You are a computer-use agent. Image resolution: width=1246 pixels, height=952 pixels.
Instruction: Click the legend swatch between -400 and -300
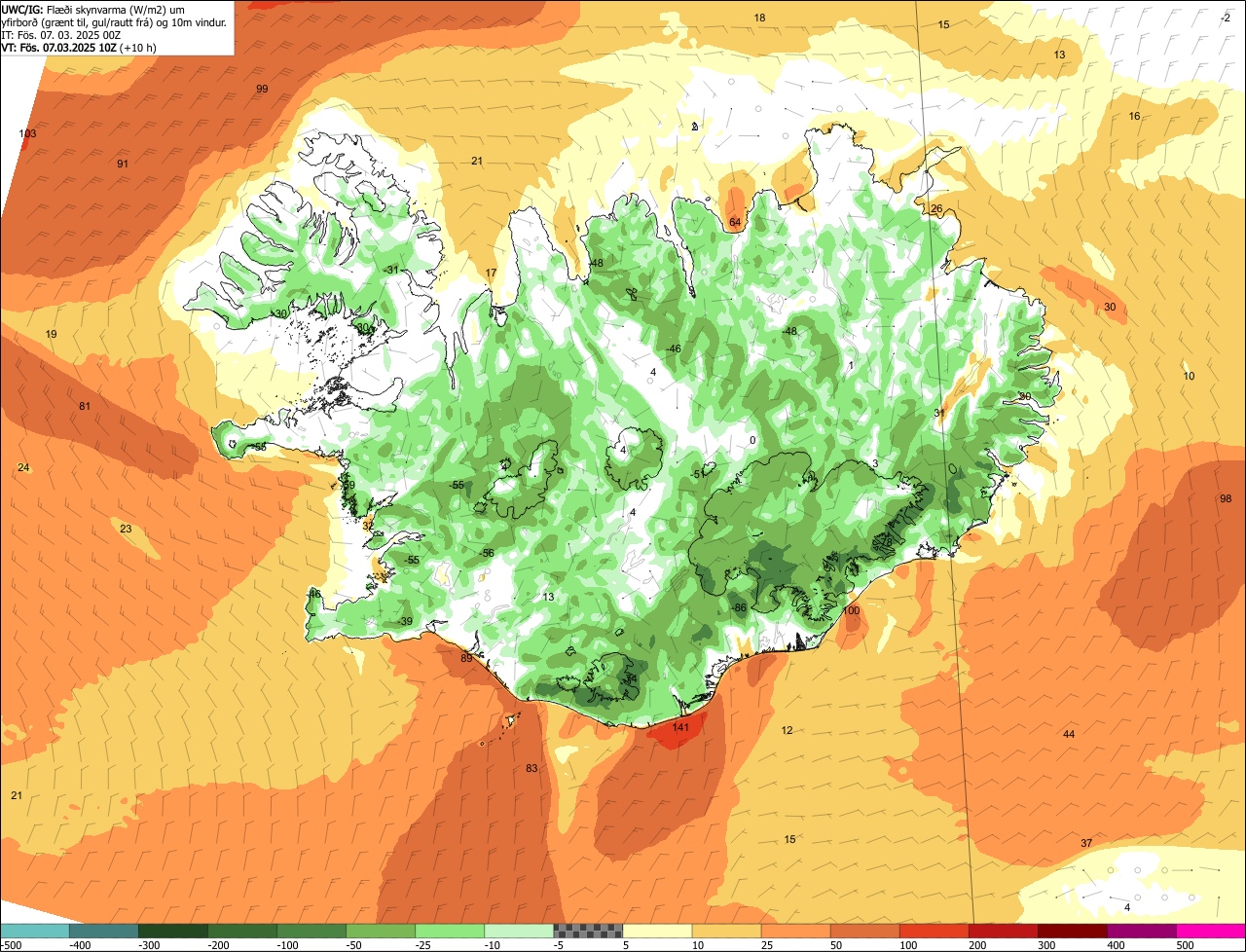(x=104, y=931)
